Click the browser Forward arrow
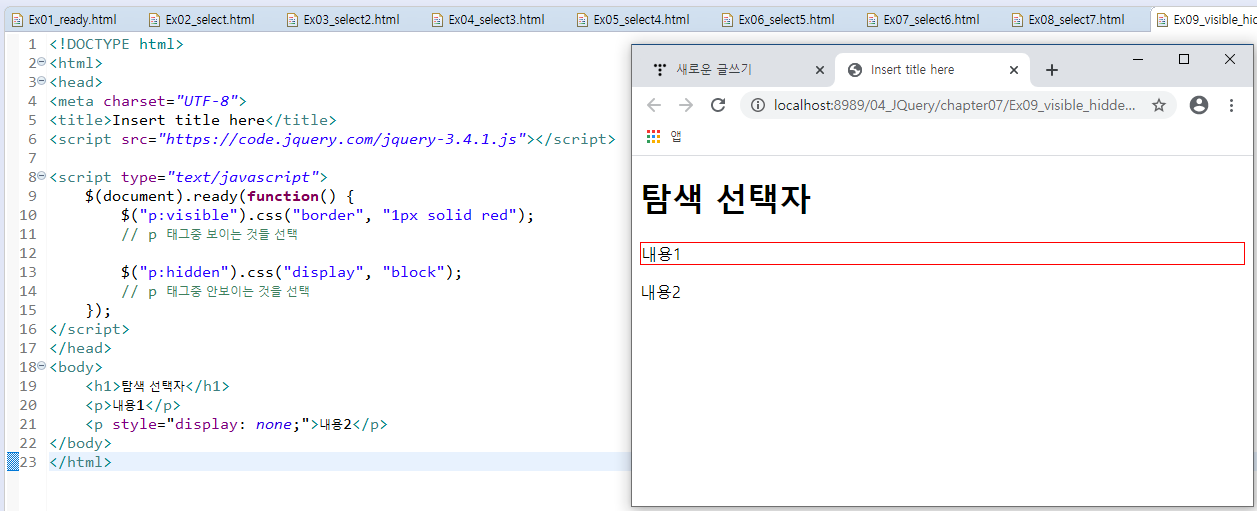Image resolution: width=1257 pixels, height=511 pixels. coord(686,105)
